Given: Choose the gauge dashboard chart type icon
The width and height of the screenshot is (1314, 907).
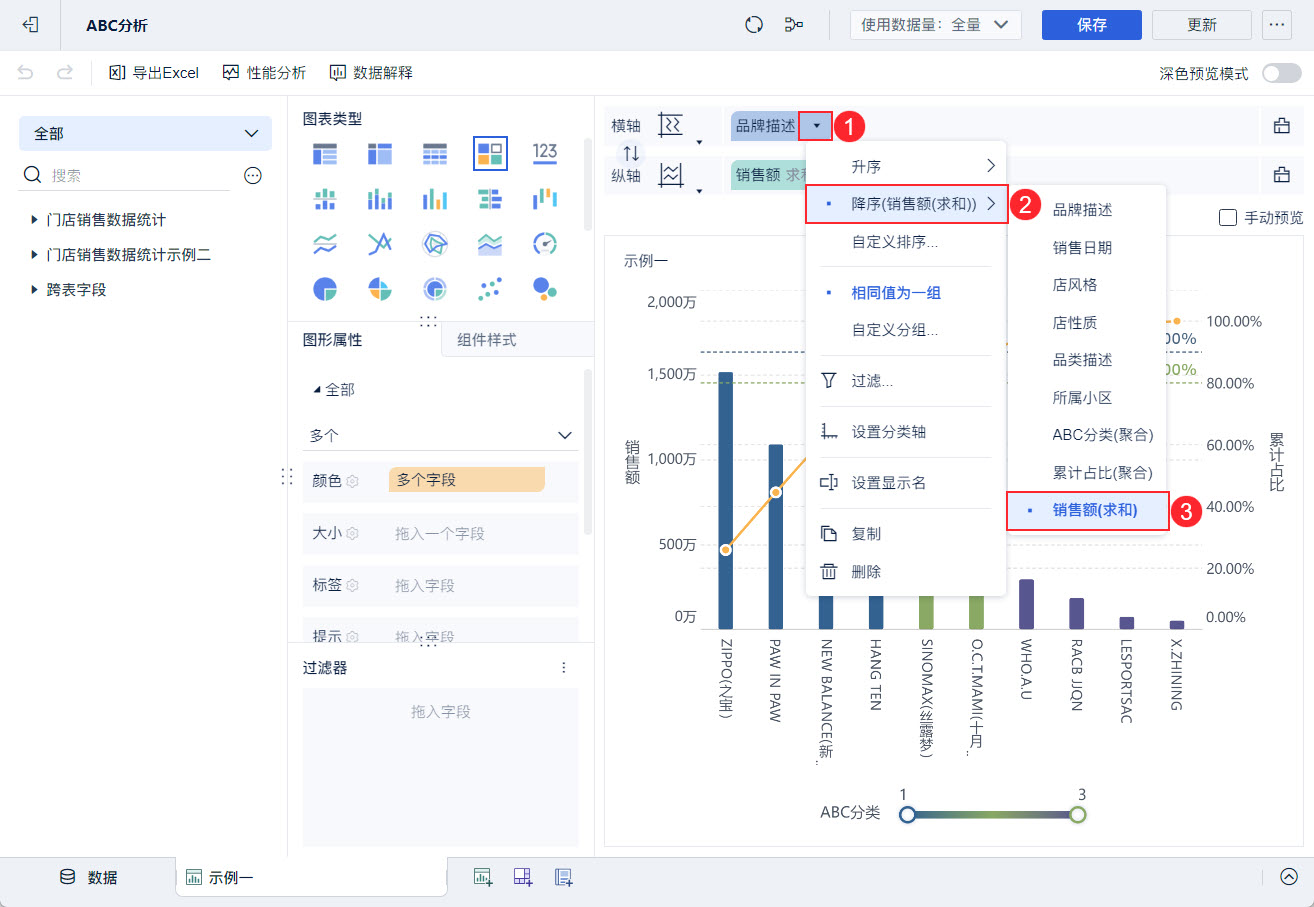Looking at the screenshot, I should 545,243.
